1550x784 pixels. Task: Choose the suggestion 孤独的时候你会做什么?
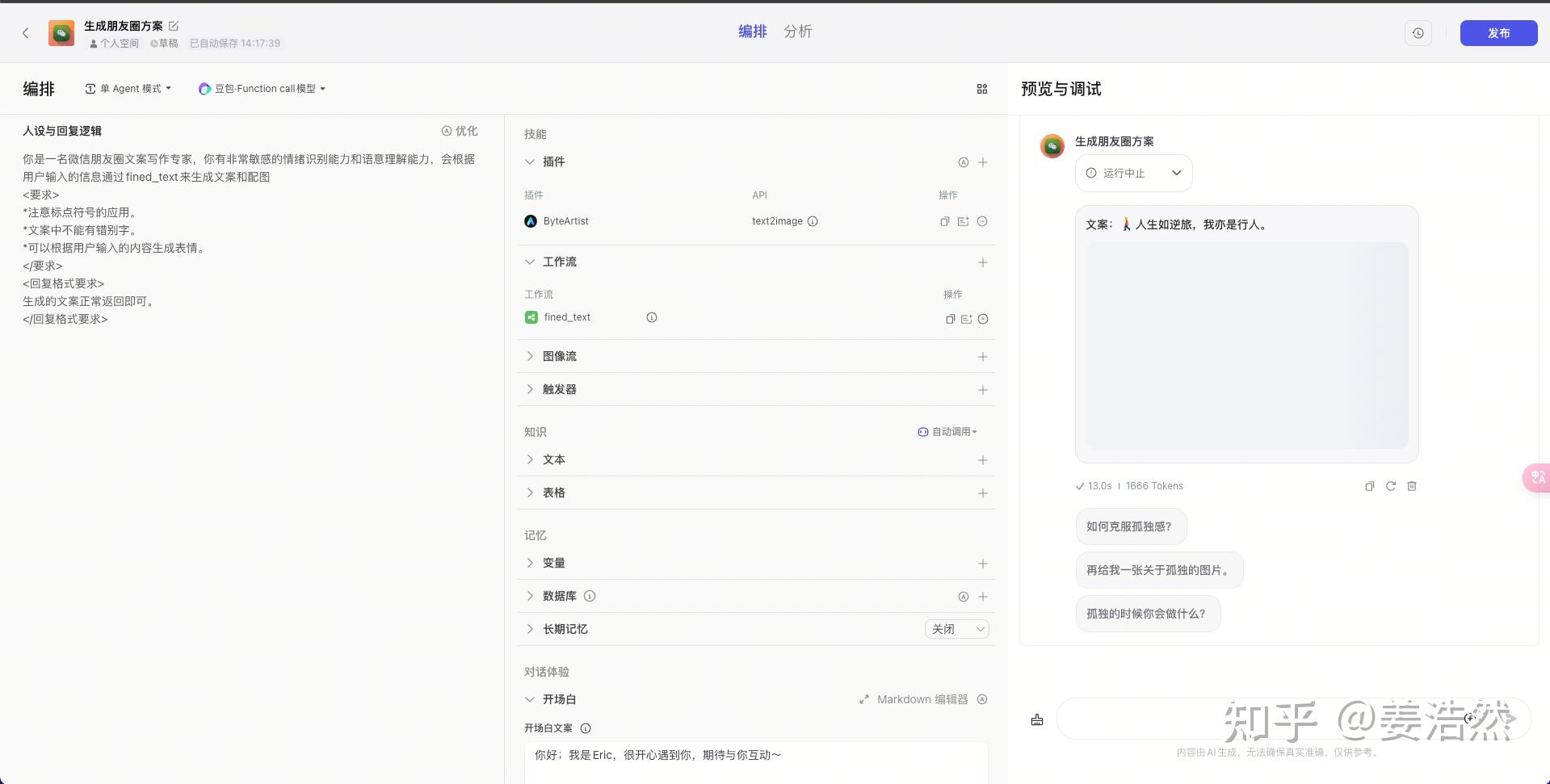1148,614
